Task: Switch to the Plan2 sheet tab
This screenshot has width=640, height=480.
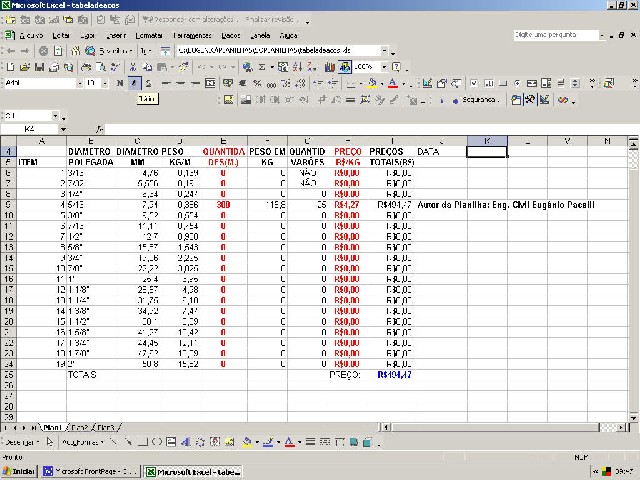Action: [80, 427]
